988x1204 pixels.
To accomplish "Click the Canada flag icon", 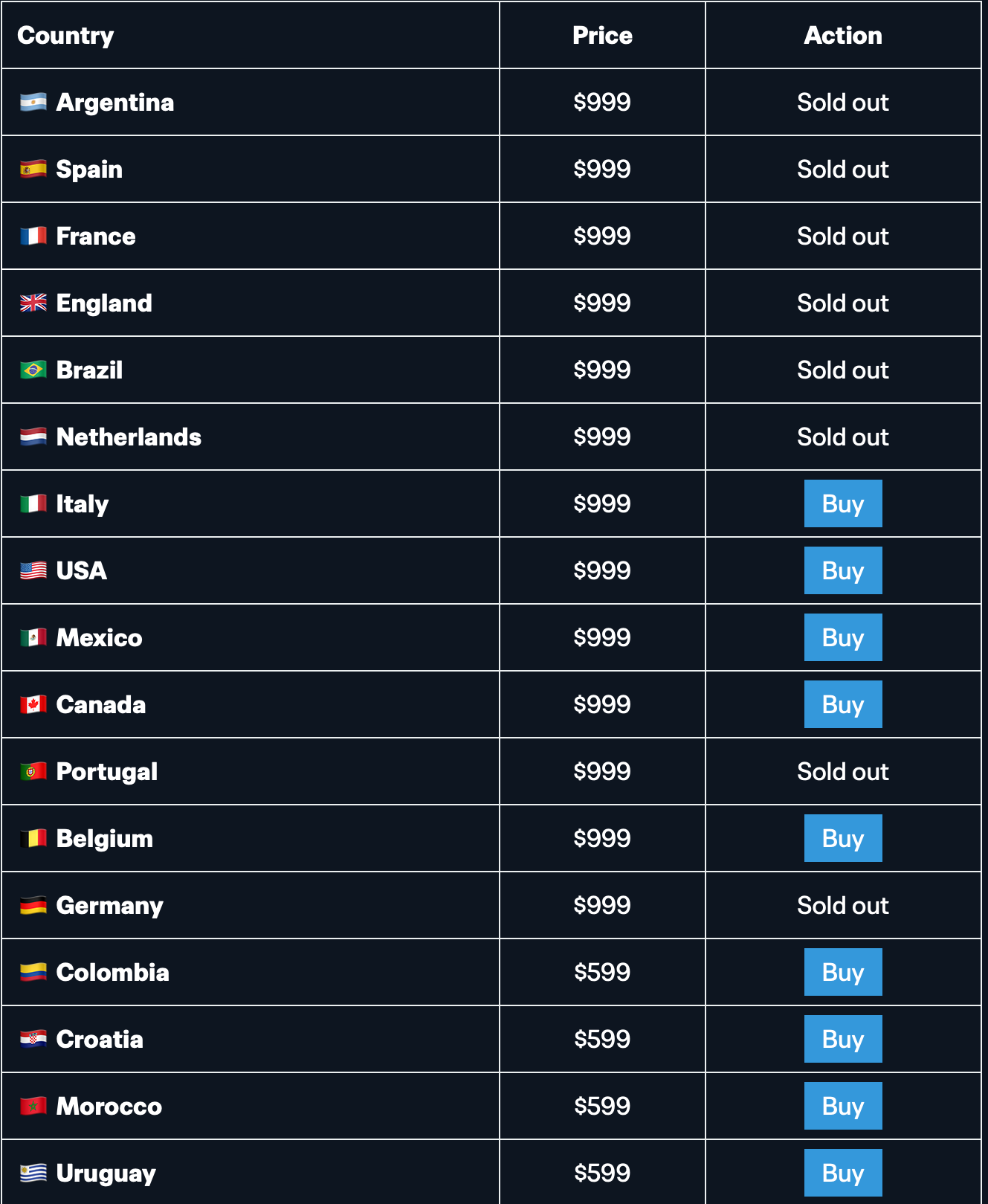I will tap(33, 705).
